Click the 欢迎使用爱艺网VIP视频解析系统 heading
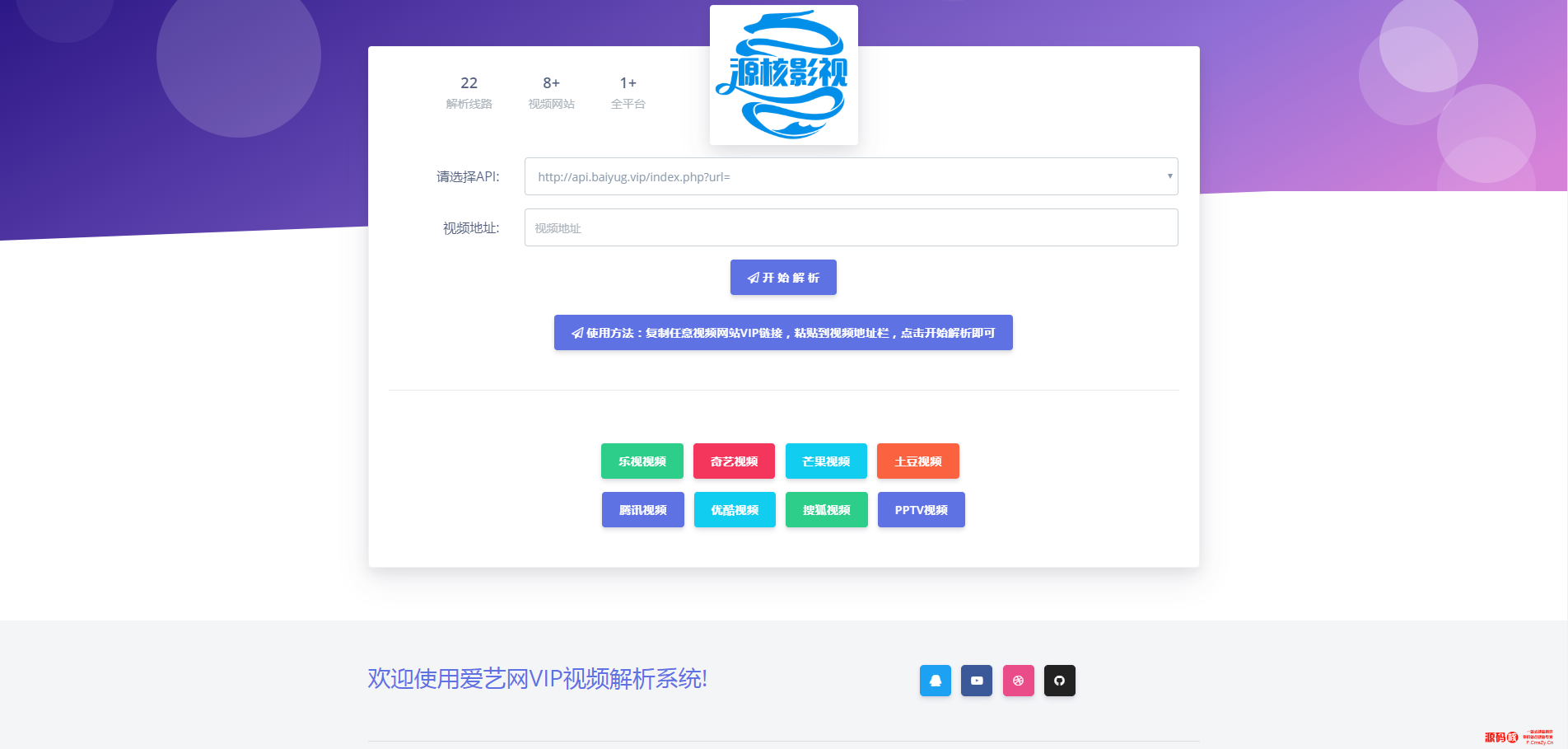Screen dimensions: 1568x749 point(537,679)
